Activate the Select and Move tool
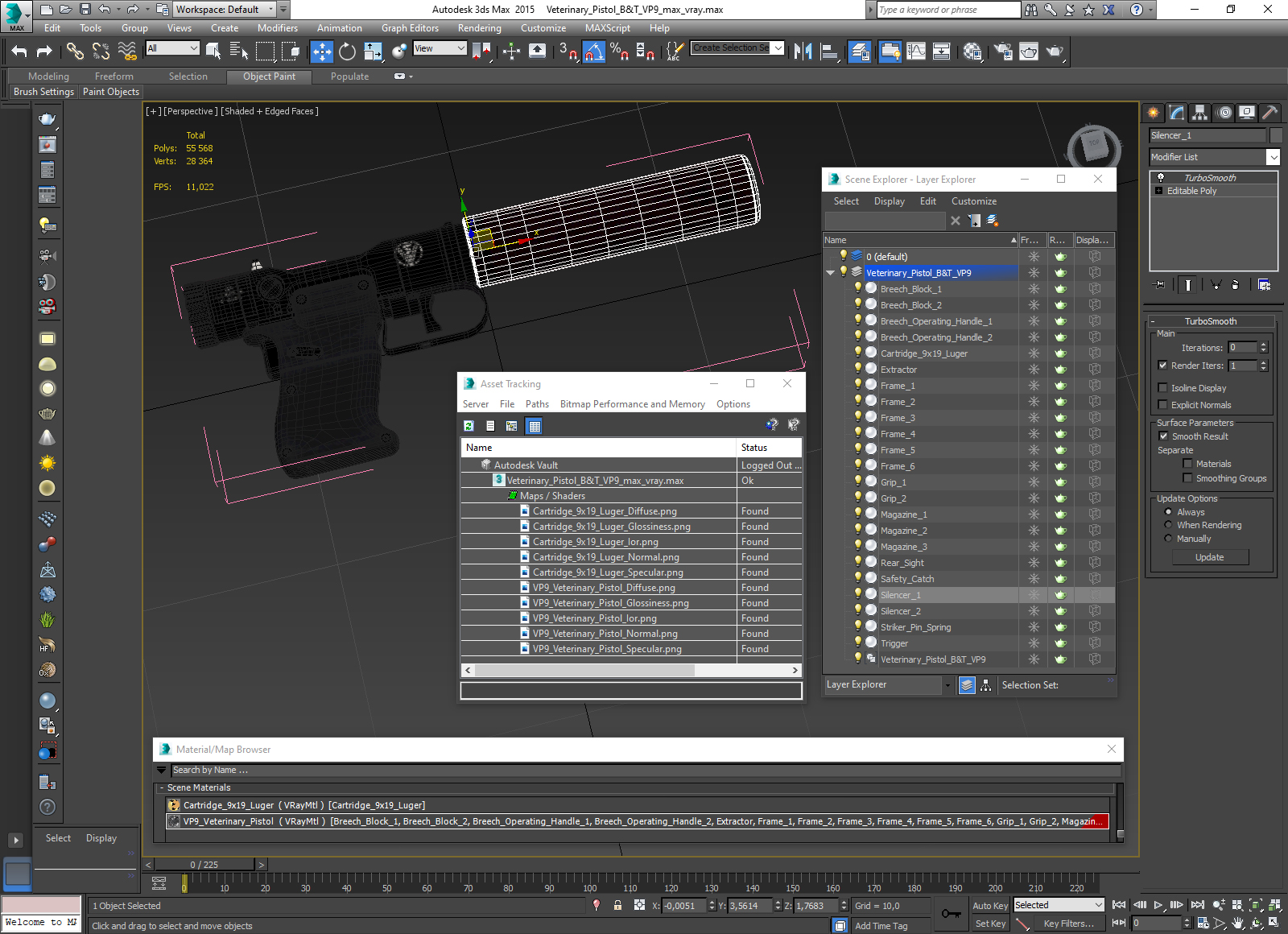The image size is (1288, 934). [x=321, y=52]
